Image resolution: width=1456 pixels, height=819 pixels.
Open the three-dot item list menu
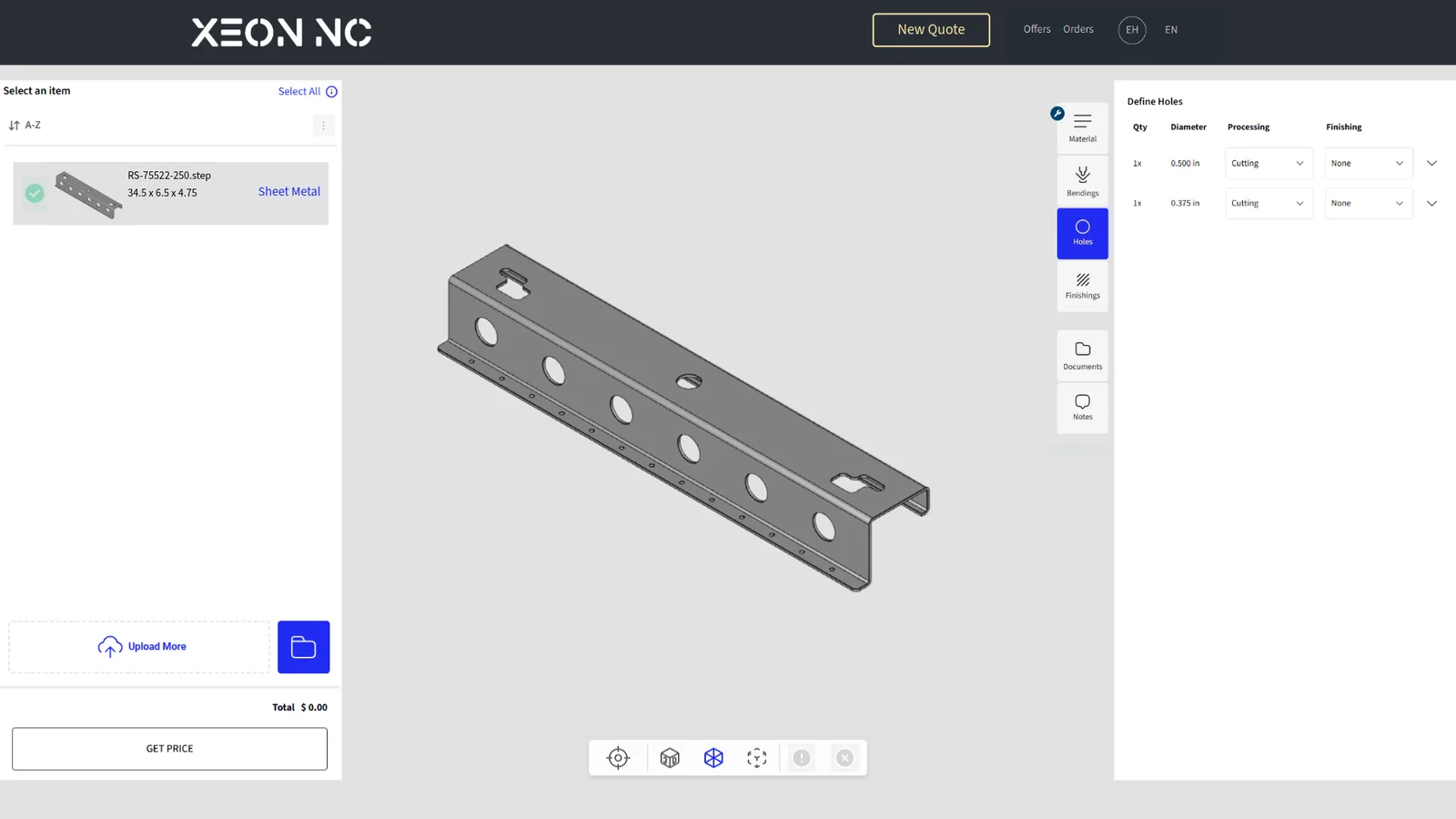[x=323, y=126]
